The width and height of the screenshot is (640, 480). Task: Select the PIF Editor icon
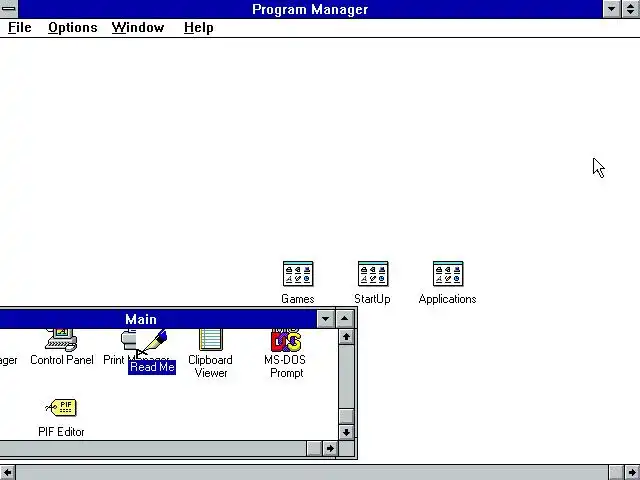click(61, 407)
